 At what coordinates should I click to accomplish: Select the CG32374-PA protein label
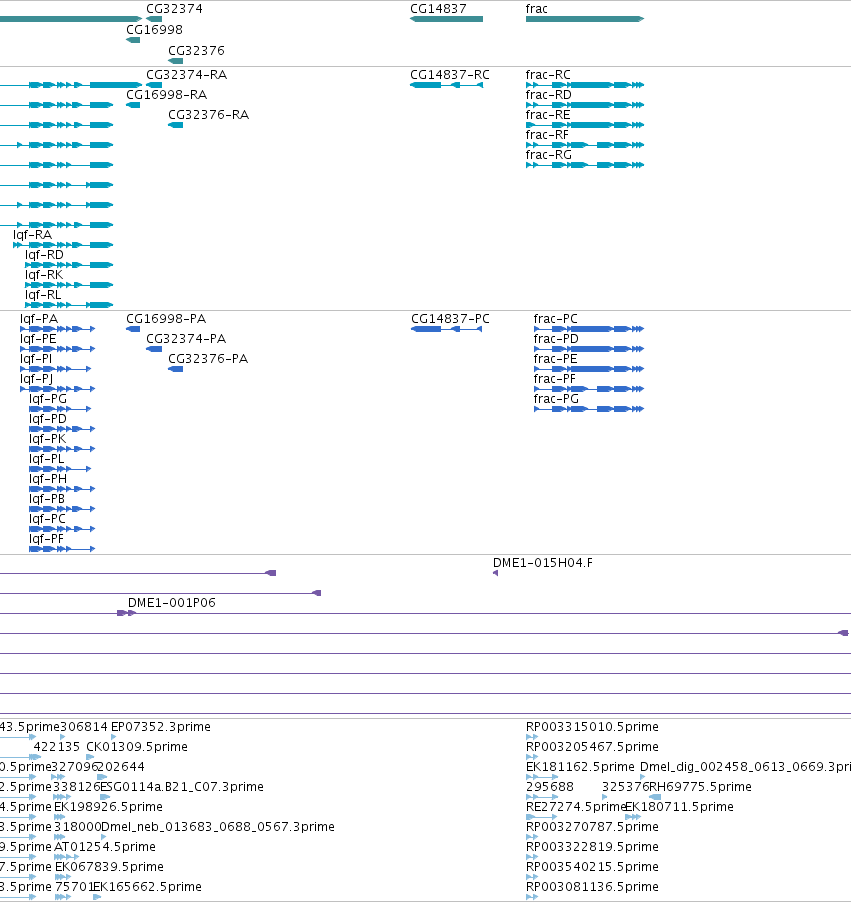186,339
